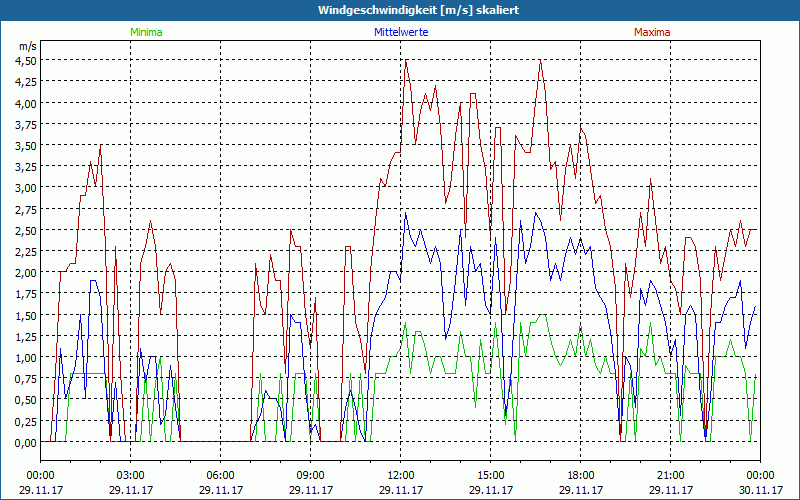Click the m/s unit label
This screenshot has width=800, height=500.
pos(28,46)
